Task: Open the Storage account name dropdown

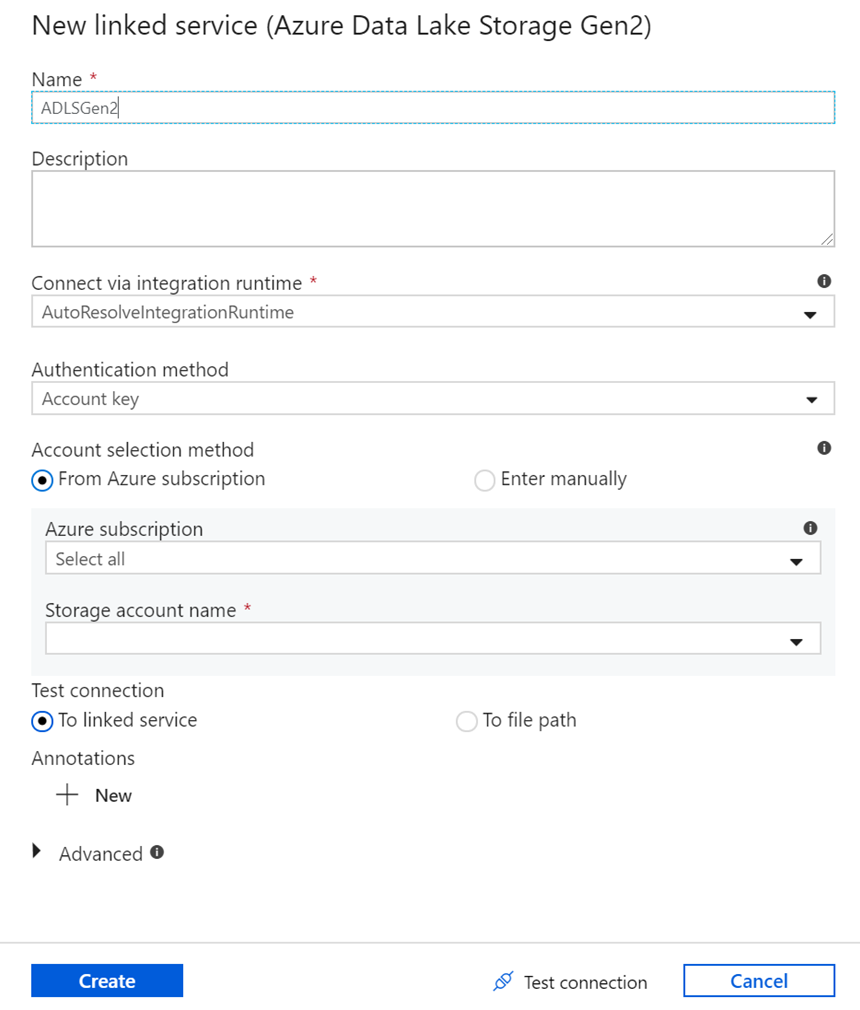Action: click(x=797, y=638)
